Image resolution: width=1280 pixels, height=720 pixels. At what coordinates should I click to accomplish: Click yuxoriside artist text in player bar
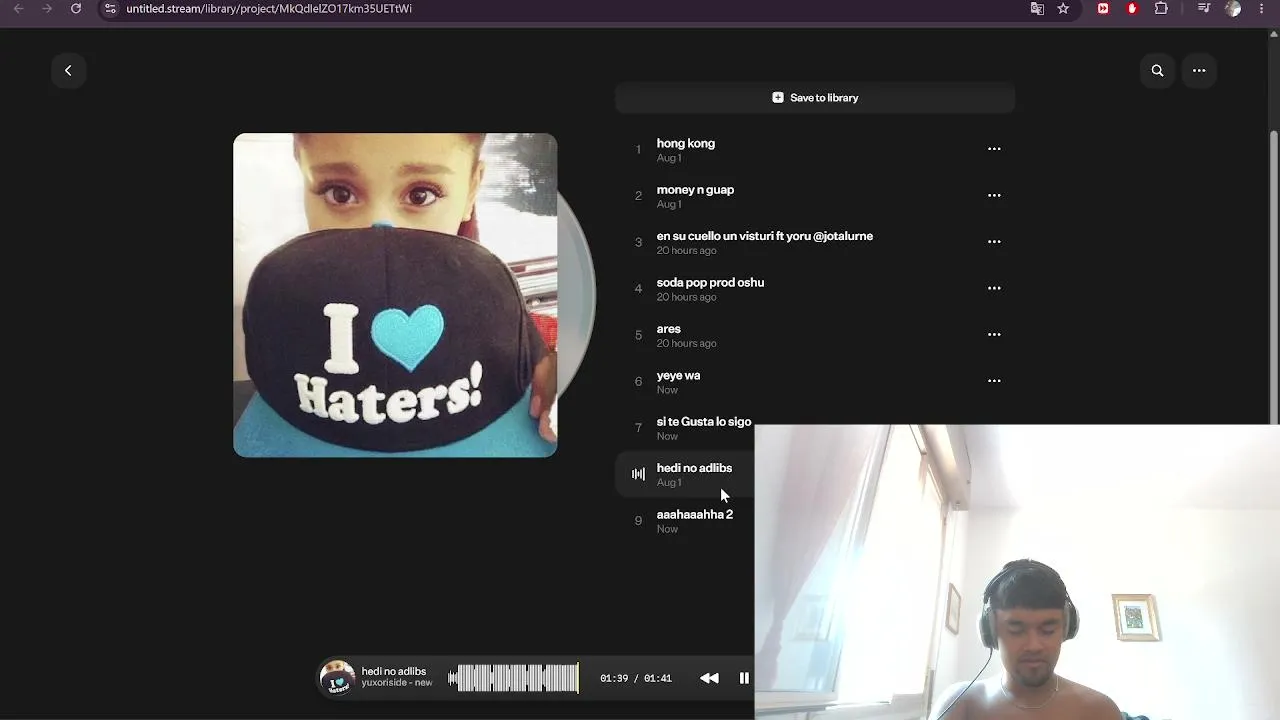pos(397,683)
